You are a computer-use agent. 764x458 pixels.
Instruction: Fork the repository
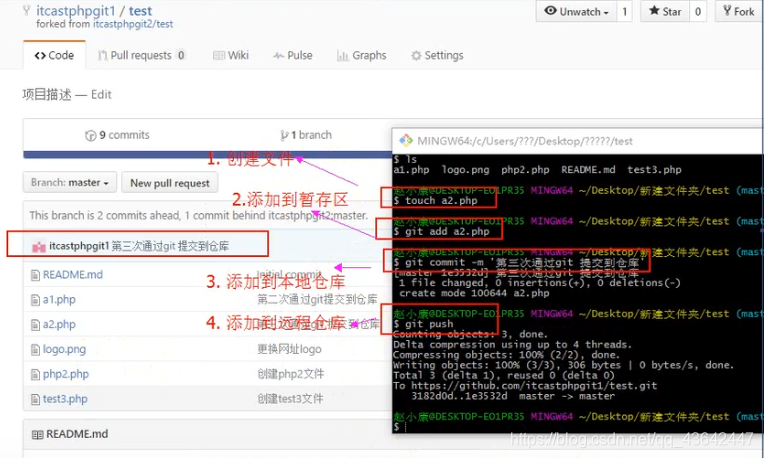click(x=739, y=11)
